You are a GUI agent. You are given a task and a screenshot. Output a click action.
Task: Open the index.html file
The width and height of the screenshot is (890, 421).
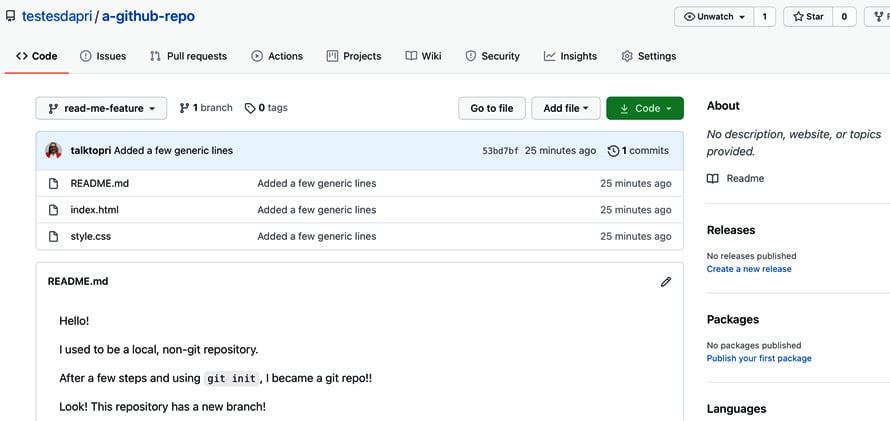94,210
